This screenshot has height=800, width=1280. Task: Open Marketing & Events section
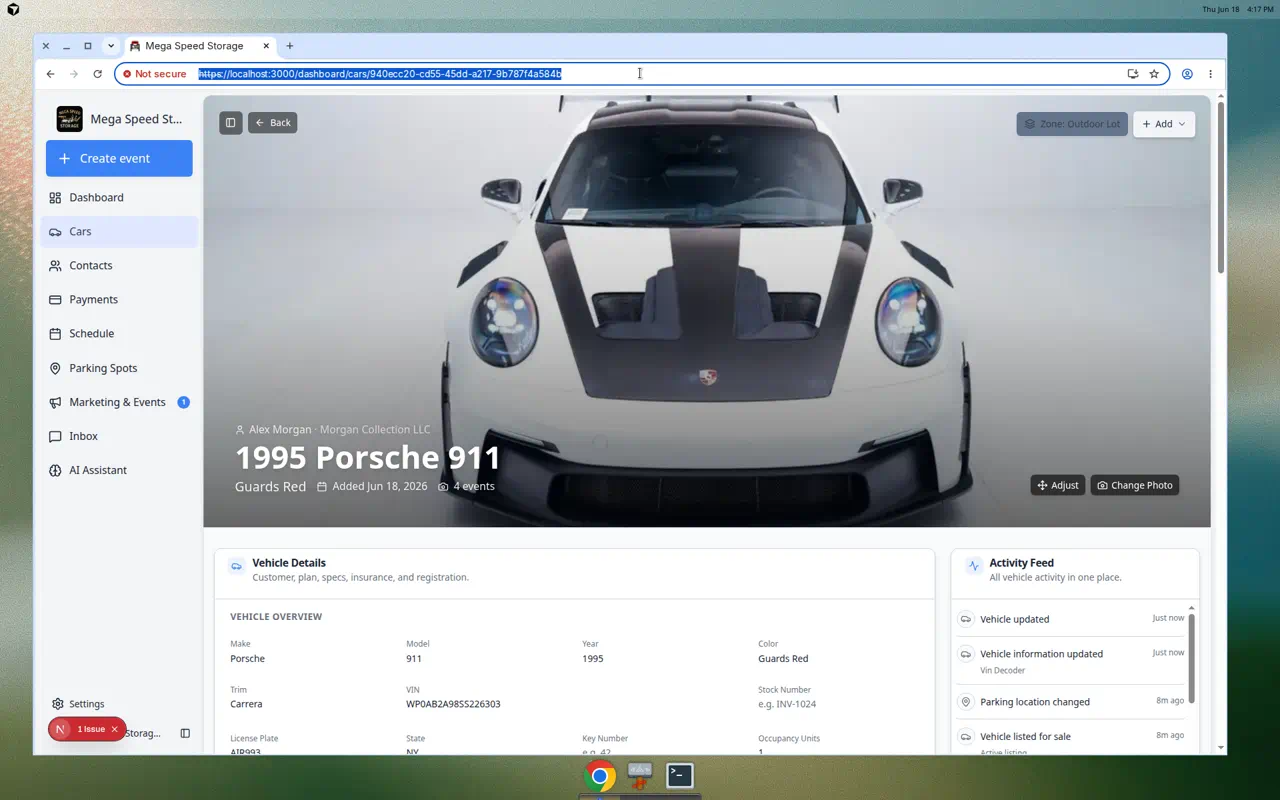119,402
